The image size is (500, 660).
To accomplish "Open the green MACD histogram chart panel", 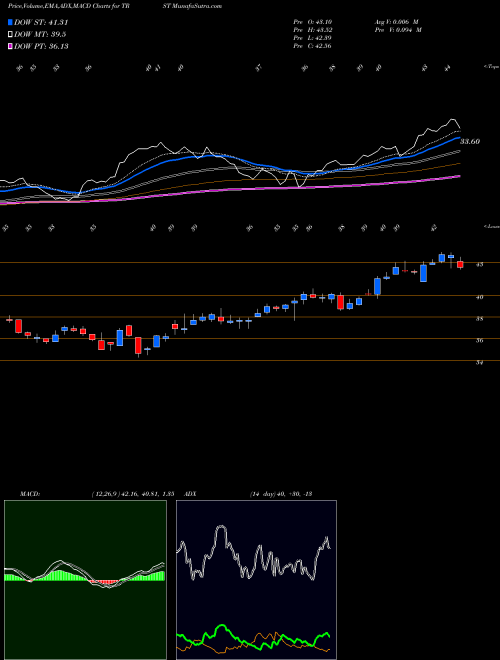I will [x=85, y=580].
